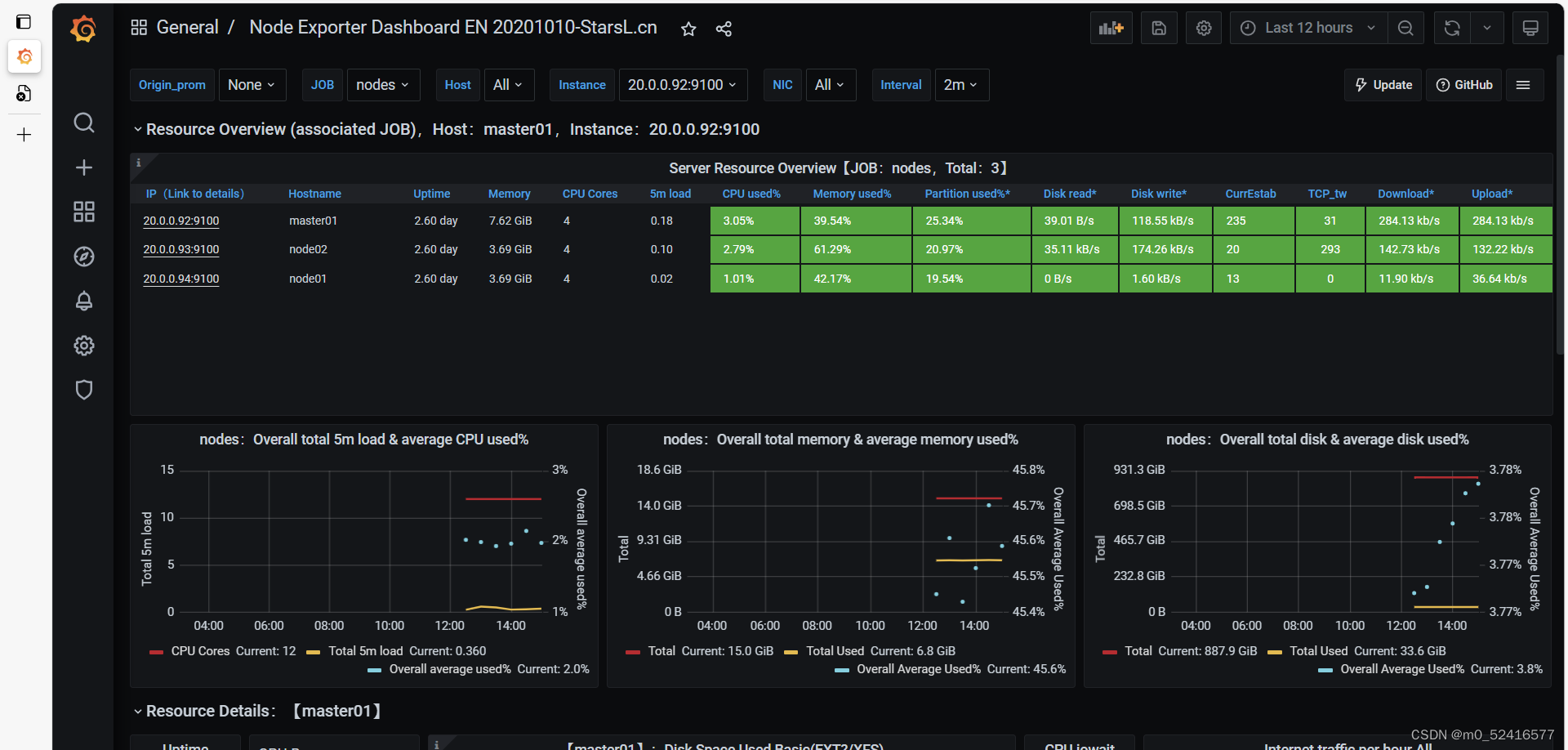Open dashboard settings gear in top bar
The height and width of the screenshot is (750, 1568).
pos(1204,28)
